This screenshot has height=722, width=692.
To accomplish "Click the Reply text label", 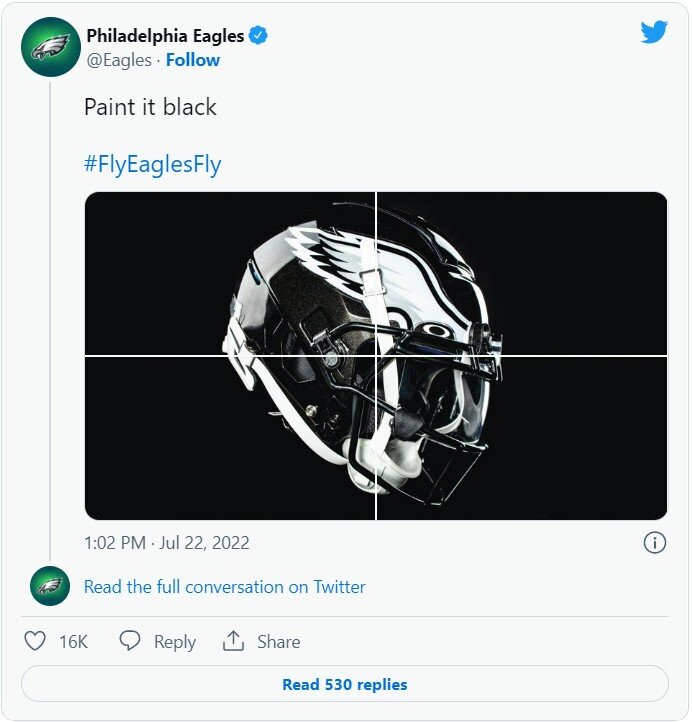I will coord(175,642).
